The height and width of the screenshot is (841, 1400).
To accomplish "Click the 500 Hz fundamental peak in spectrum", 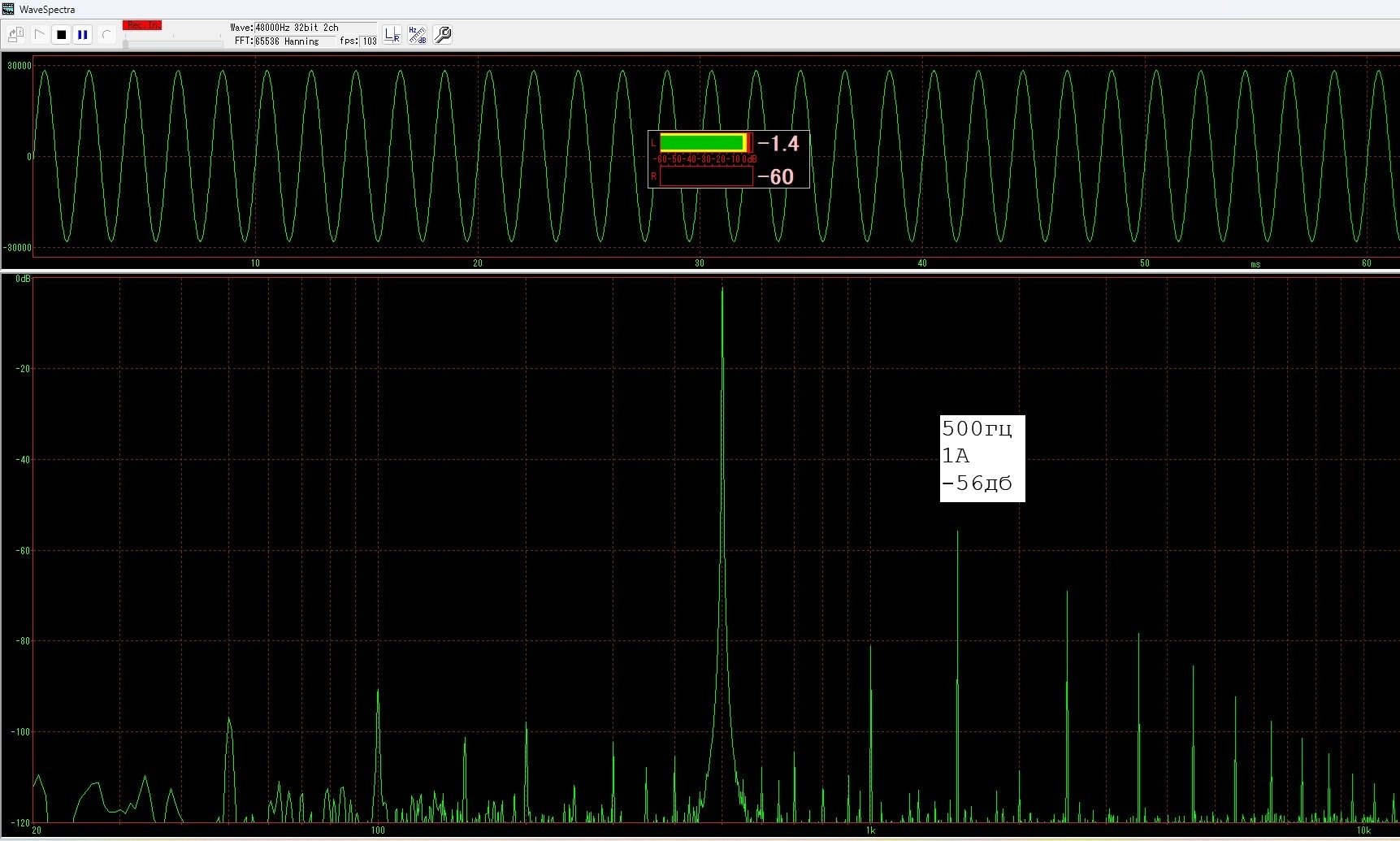I will click(722, 291).
